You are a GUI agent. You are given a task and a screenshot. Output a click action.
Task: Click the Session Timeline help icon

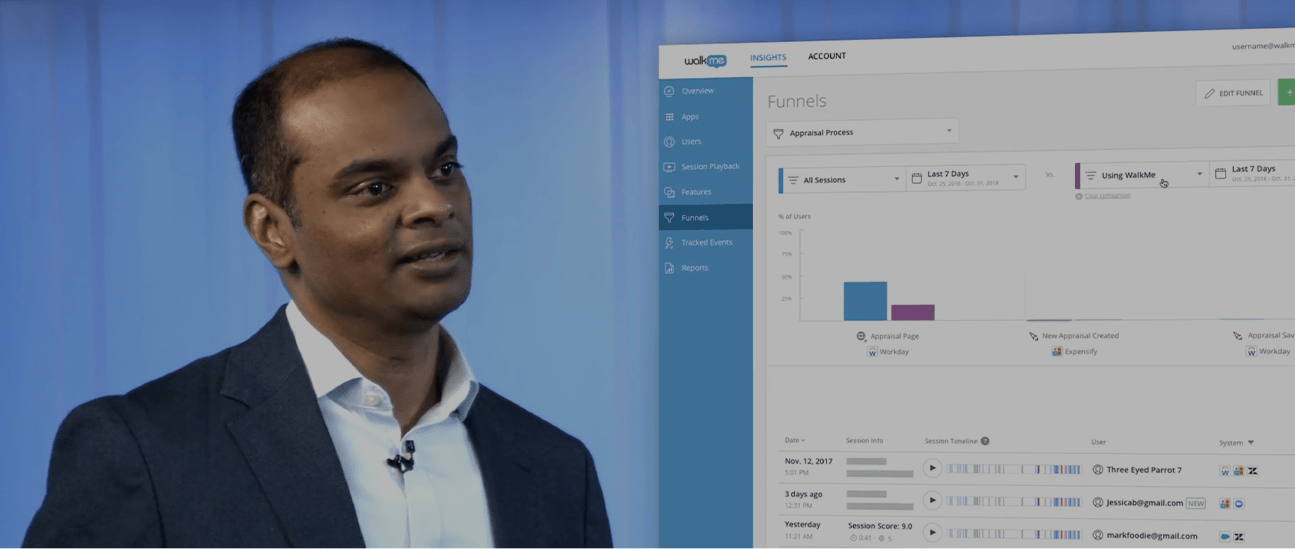(x=985, y=441)
